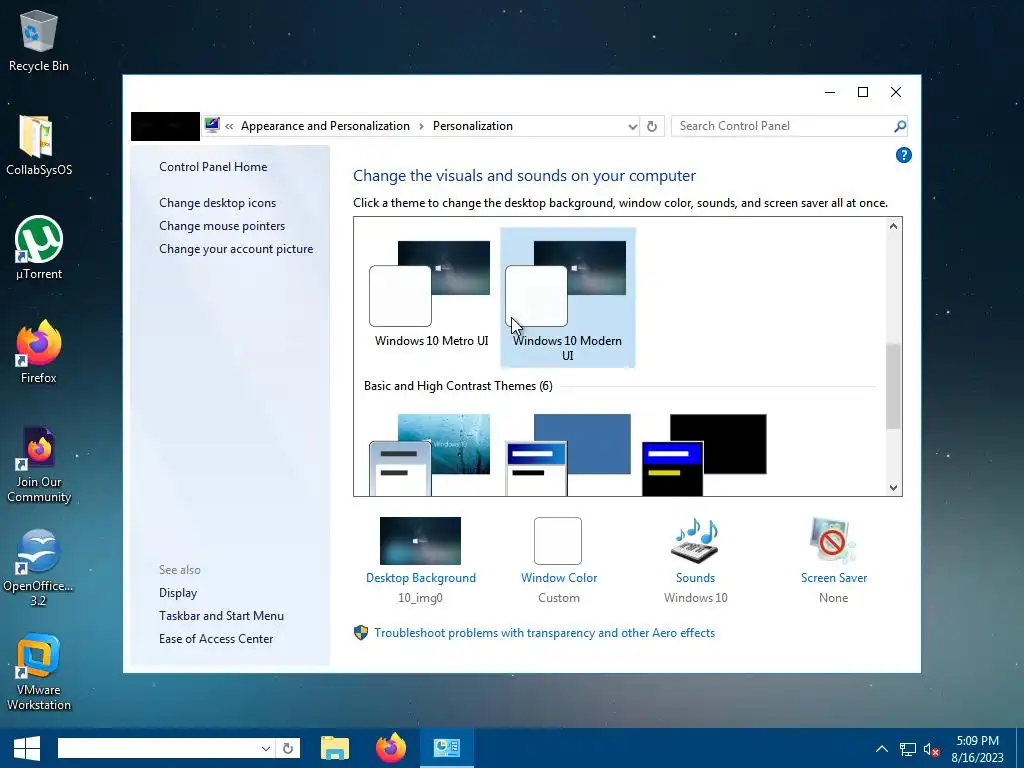The height and width of the screenshot is (768, 1024).
Task: Open the taskbar address dropdown arrow
Action: coord(266,748)
